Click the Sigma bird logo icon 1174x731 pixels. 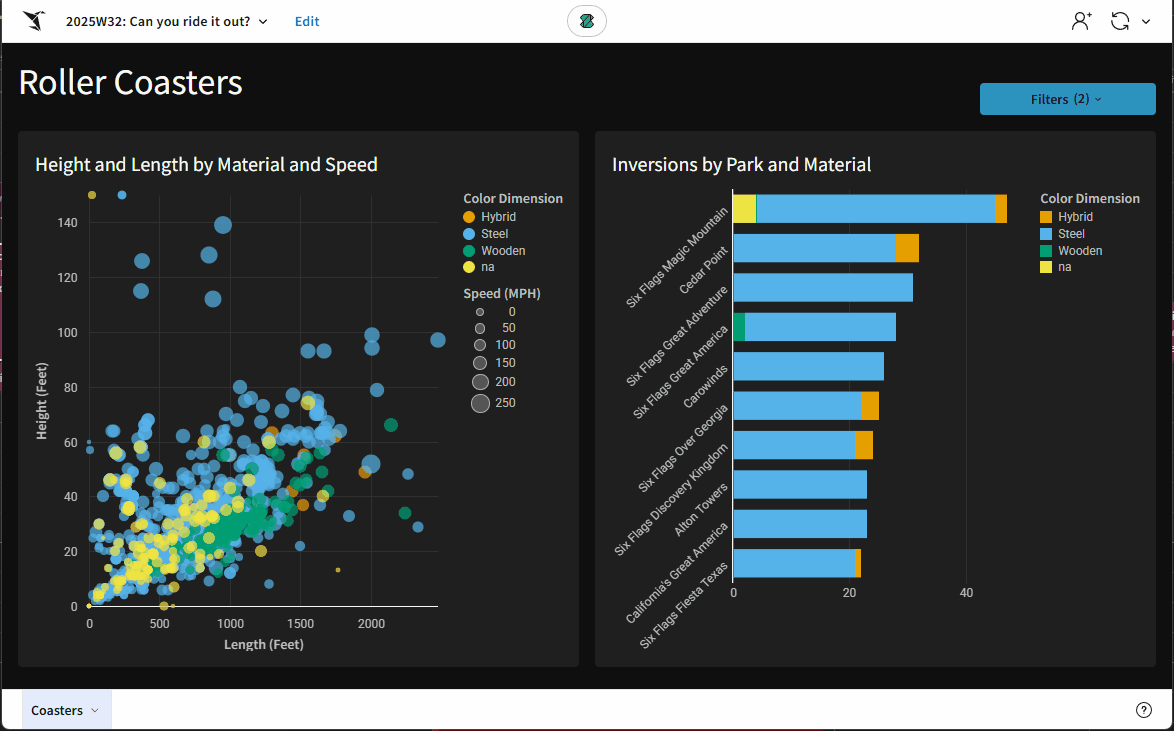[33, 21]
